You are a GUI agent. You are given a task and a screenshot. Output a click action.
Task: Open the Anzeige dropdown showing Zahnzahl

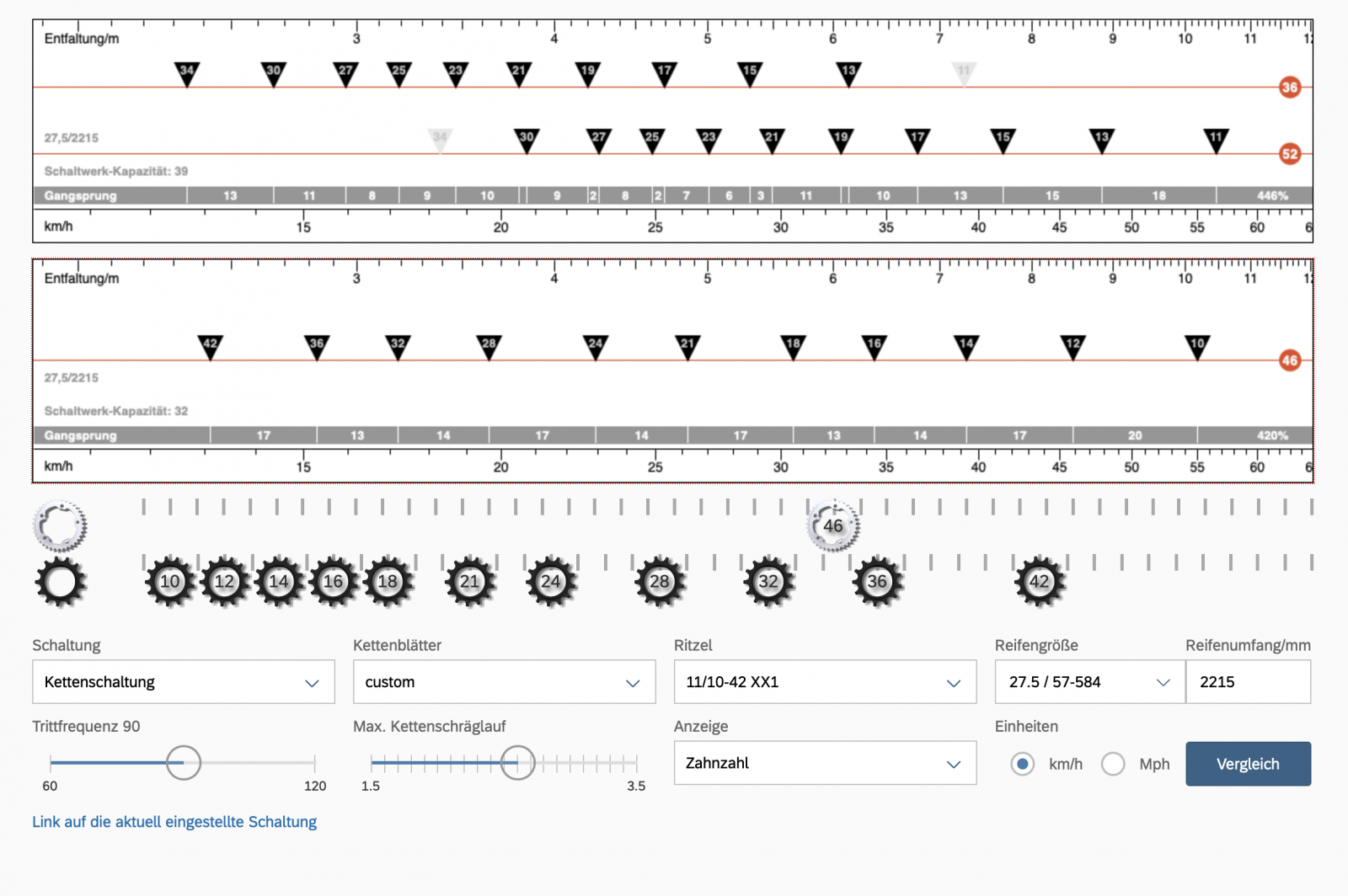pyautogui.click(x=825, y=763)
